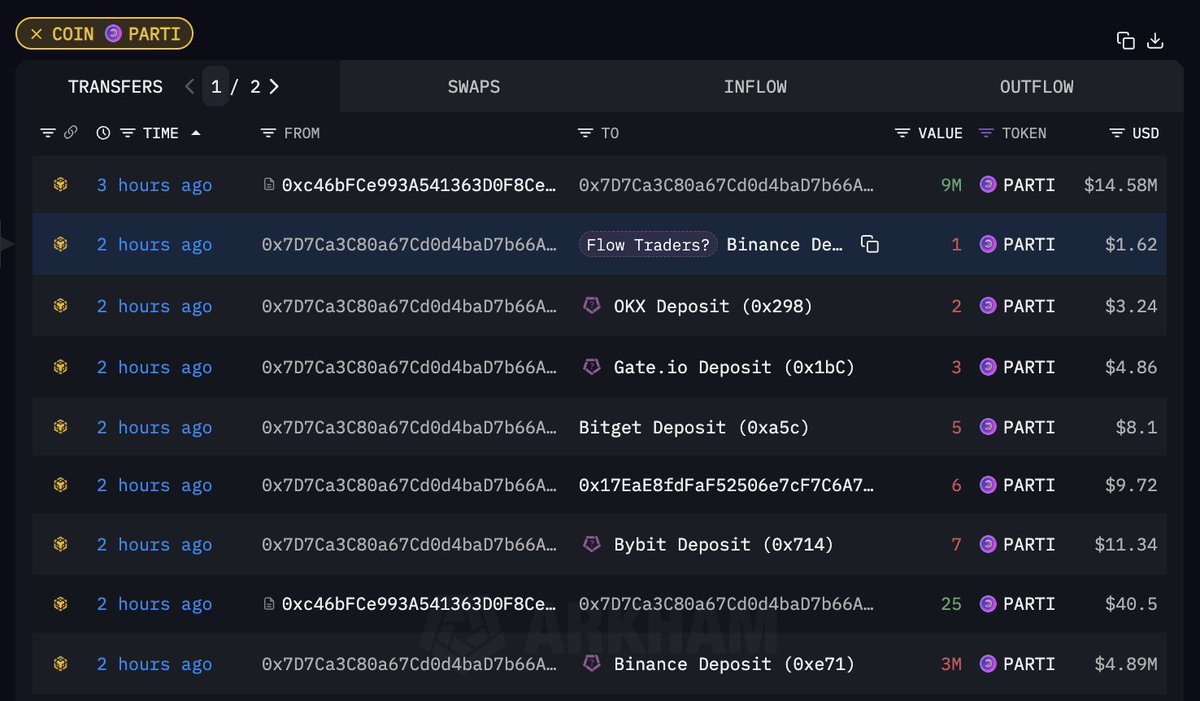This screenshot has width=1200, height=701.
Task: Click the copy icon at top right
Action: point(1126,40)
